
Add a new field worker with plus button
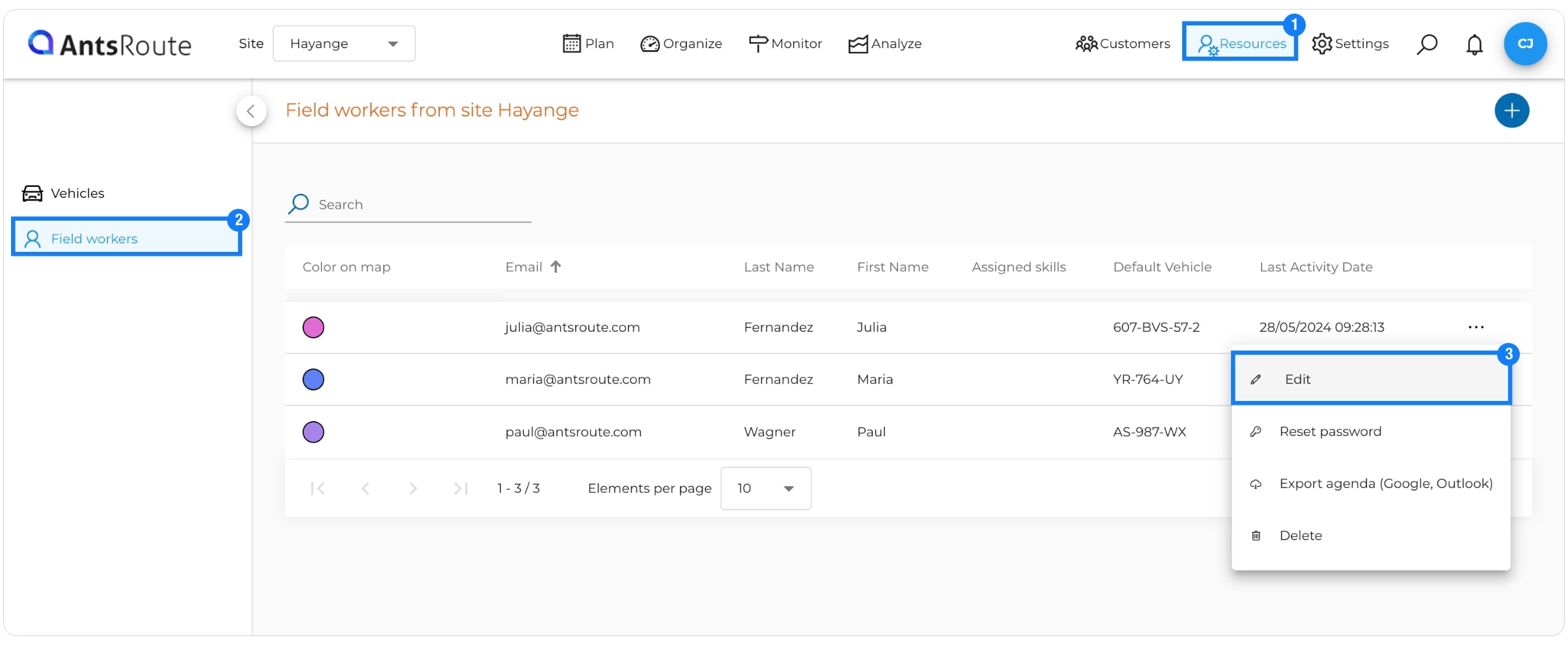click(1511, 111)
